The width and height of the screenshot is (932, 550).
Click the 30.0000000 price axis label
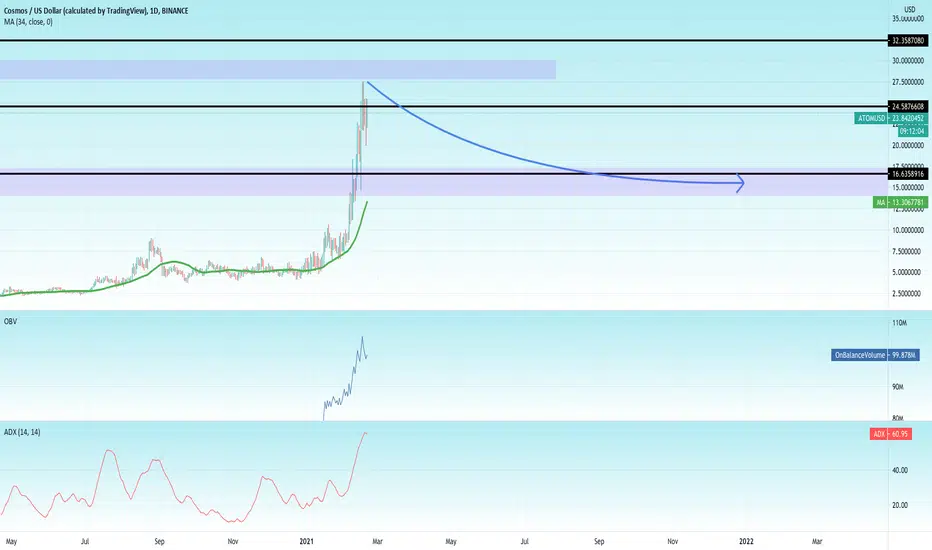(908, 61)
